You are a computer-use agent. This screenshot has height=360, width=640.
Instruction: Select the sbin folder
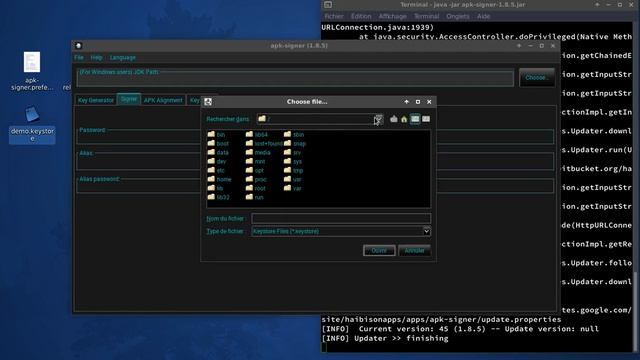click(294, 134)
